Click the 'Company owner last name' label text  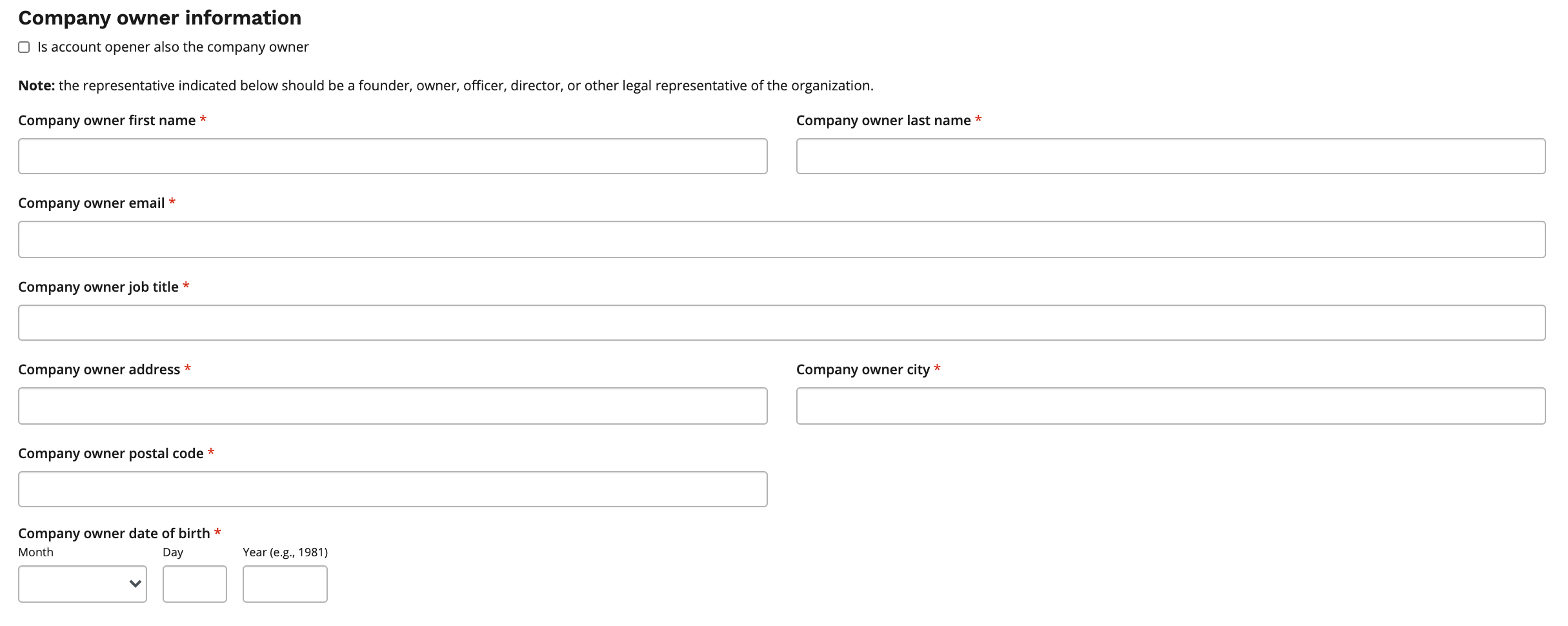click(x=883, y=121)
